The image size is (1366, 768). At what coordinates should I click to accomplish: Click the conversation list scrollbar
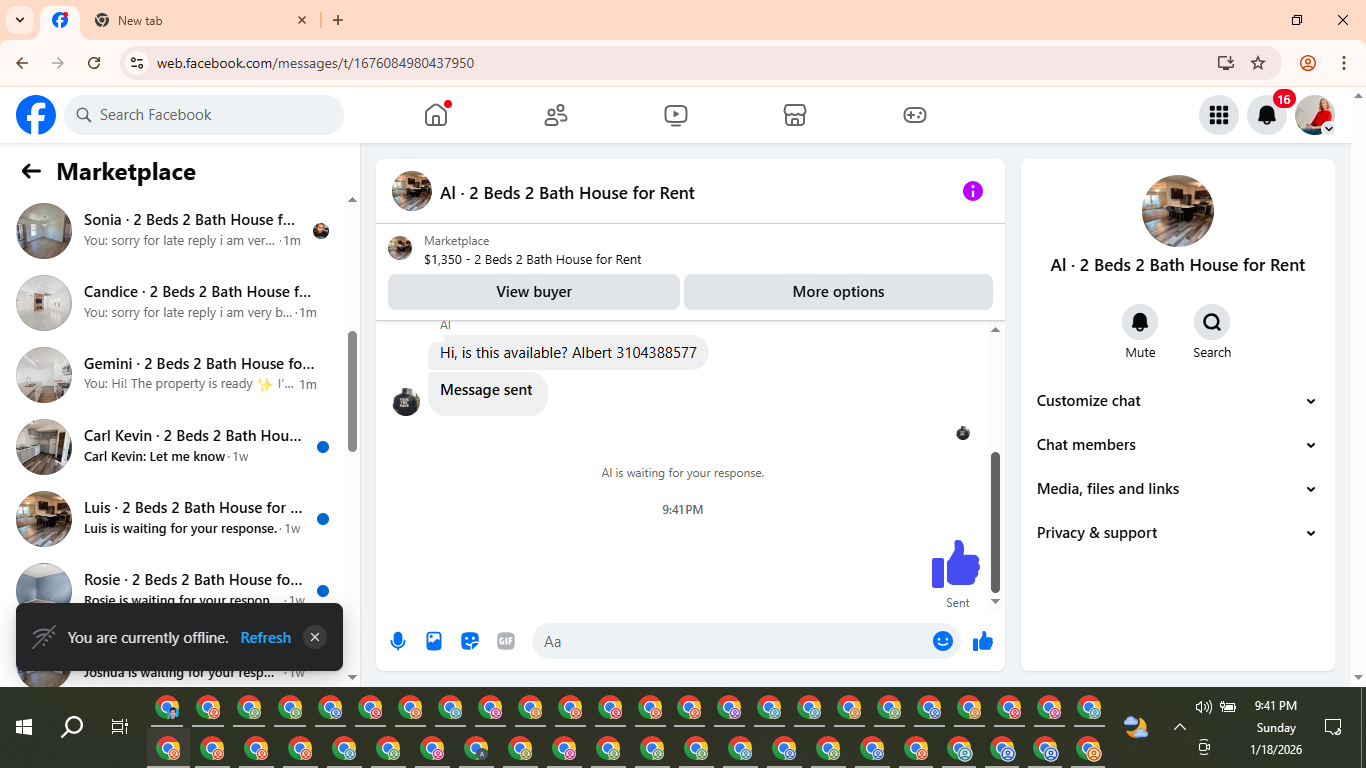point(352,392)
